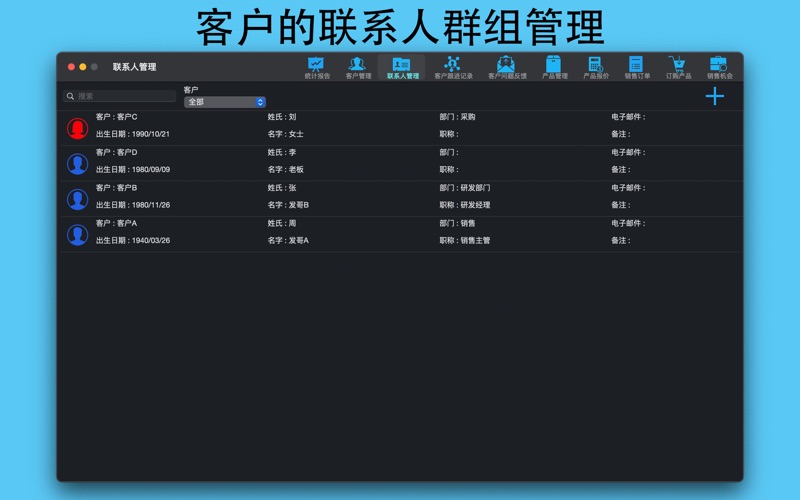Click the yellow minimize window button
800x500 pixels.
pyautogui.click(x=82, y=67)
